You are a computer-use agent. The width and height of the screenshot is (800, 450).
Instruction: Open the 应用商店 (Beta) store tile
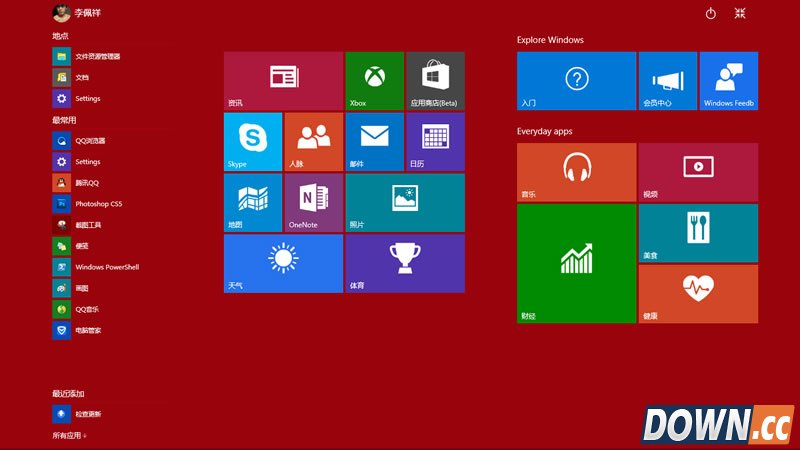point(435,80)
